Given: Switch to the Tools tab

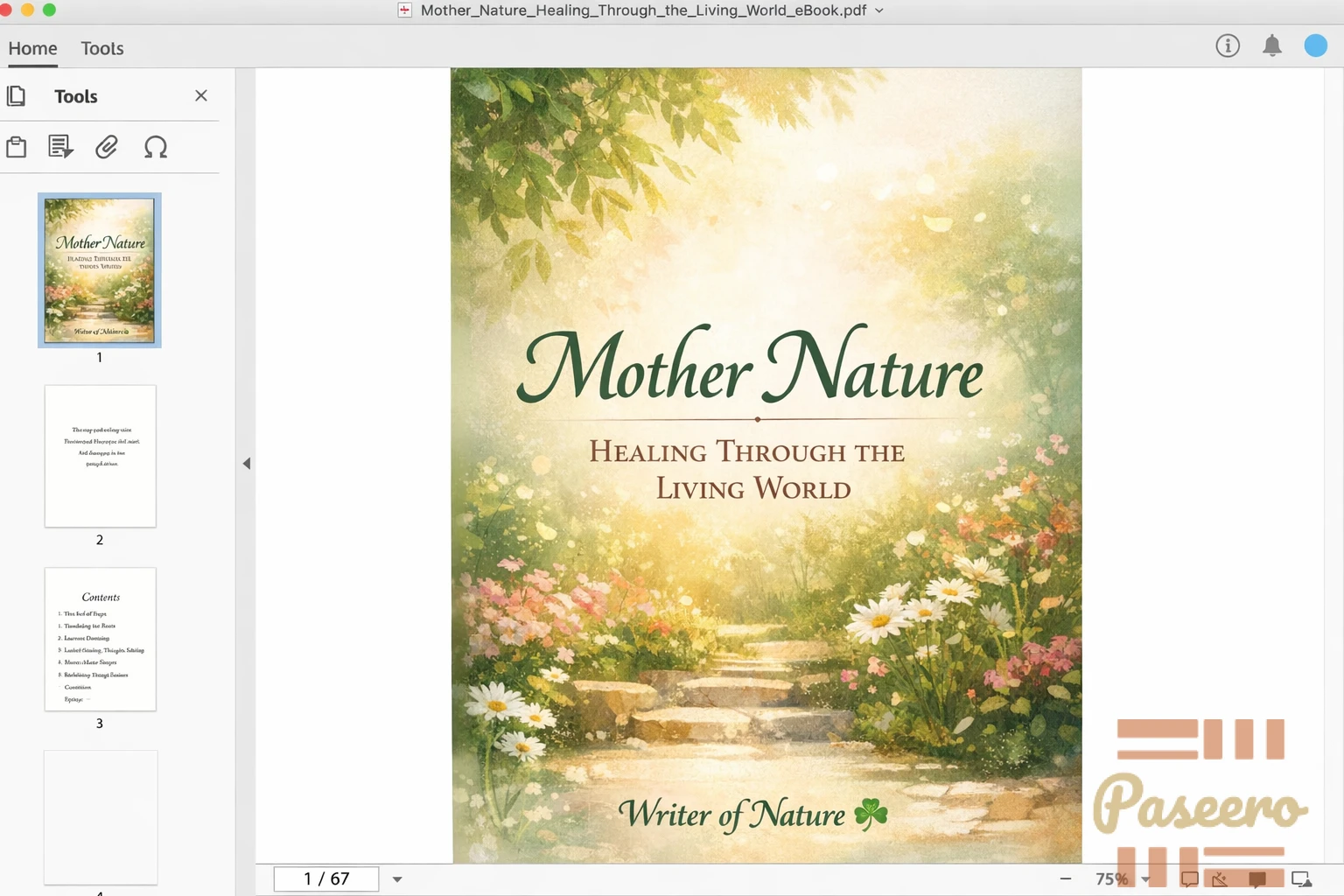Looking at the screenshot, I should pos(102,48).
